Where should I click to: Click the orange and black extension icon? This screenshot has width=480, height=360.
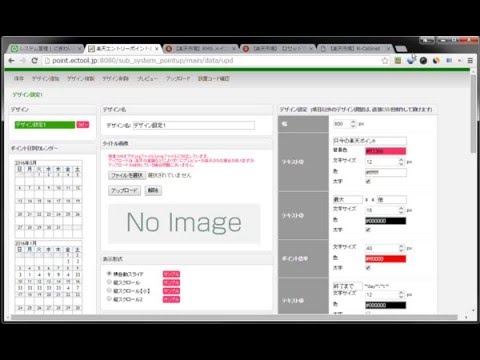(436, 61)
